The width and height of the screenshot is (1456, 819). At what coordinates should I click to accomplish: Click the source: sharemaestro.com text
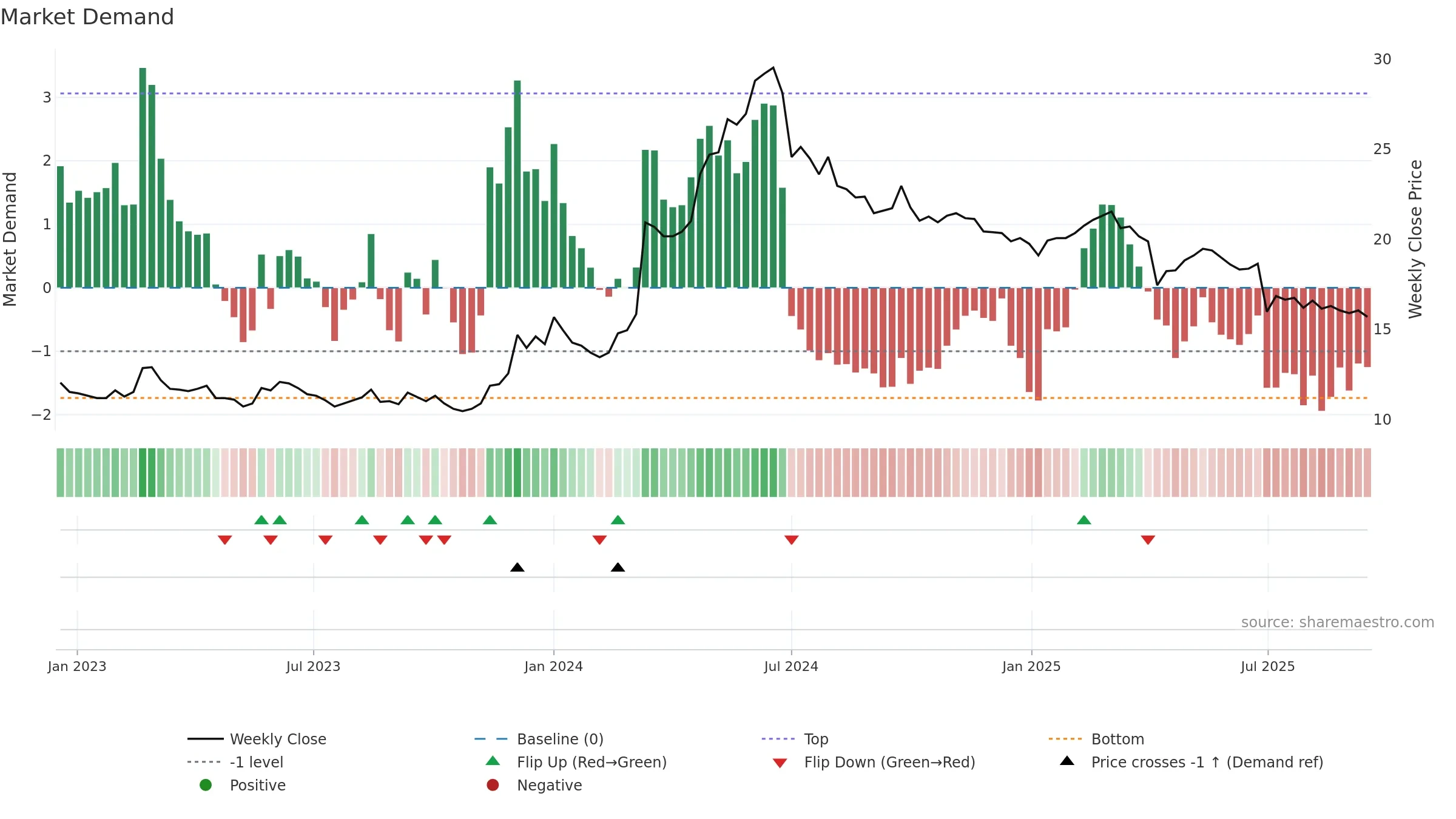pyautogui.click(x=1337, y=622)
